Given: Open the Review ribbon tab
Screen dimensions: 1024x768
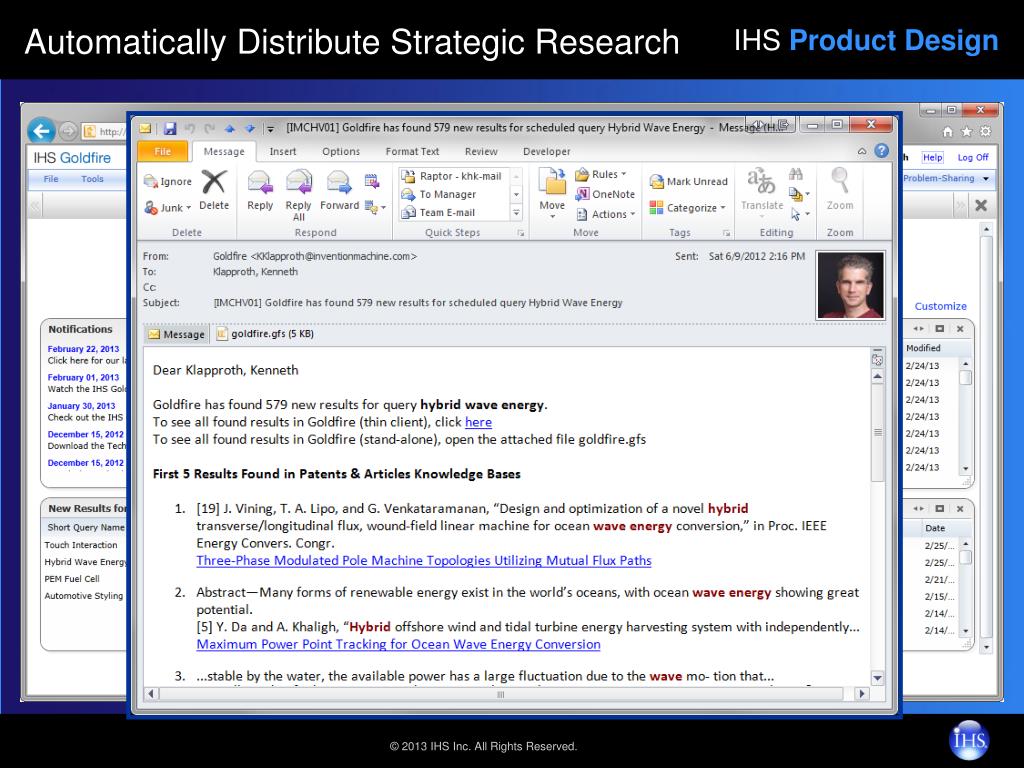Looking at the screenshot, I should 481,152.
